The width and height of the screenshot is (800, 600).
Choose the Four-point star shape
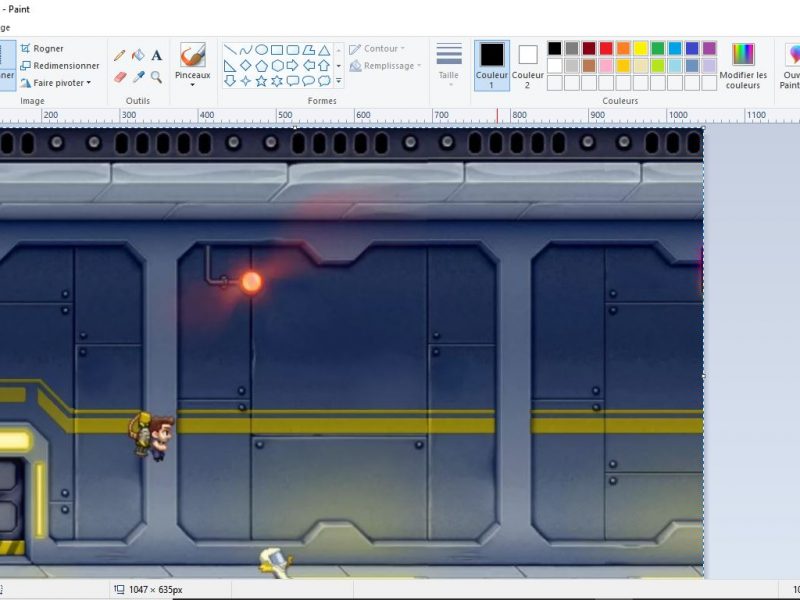246,81
